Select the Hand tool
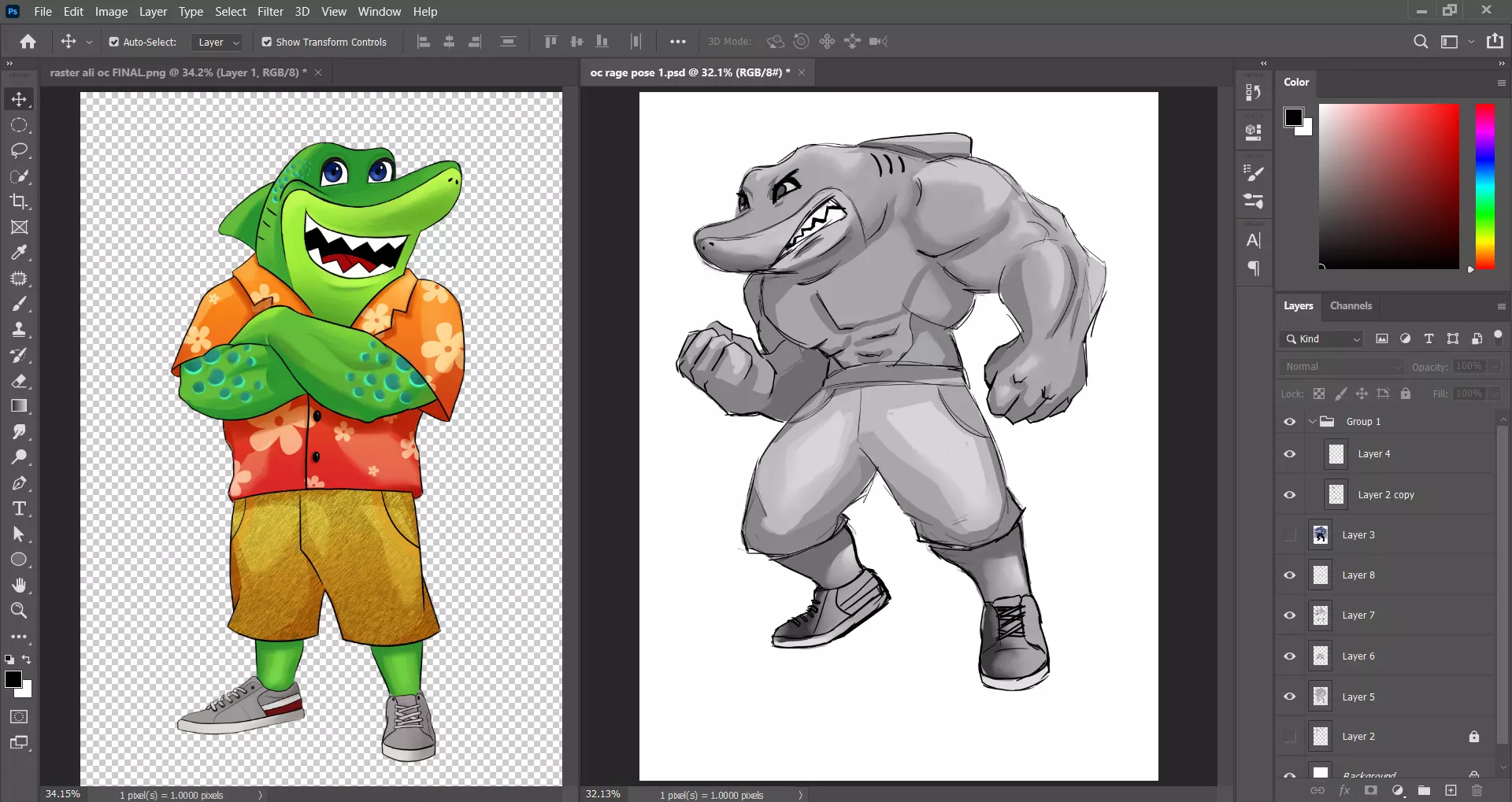This screenshot has width=1512, height=802. tap(20, 585)
